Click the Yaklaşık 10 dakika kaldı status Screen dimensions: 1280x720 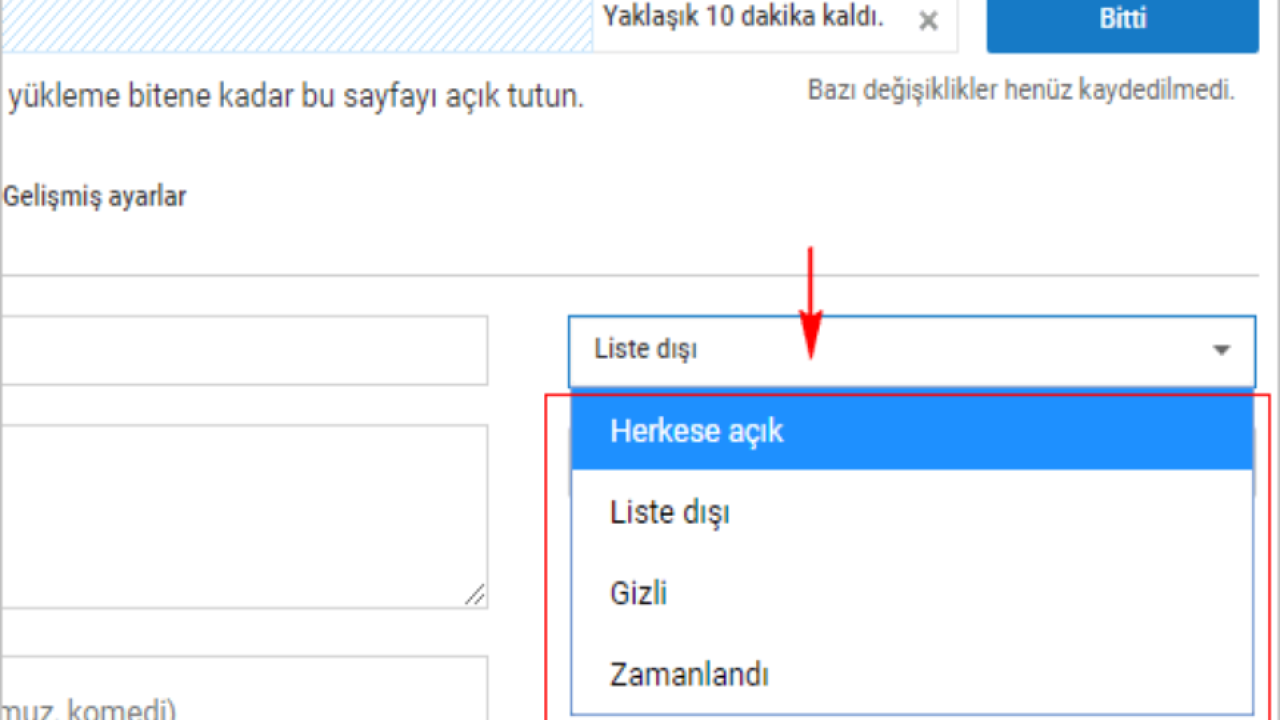click(743, 18)
